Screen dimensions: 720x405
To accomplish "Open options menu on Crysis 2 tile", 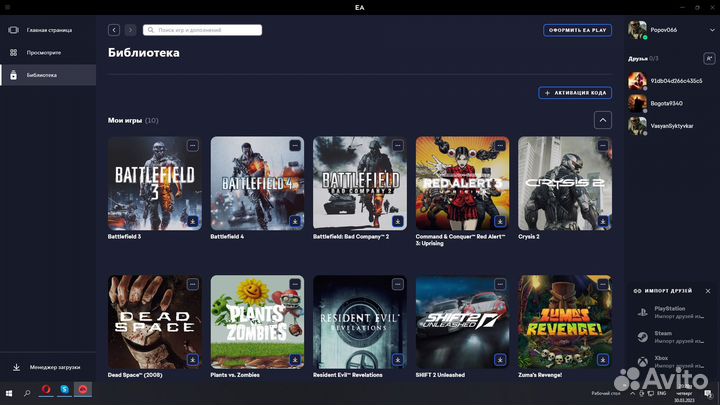I will coord(603,146).
